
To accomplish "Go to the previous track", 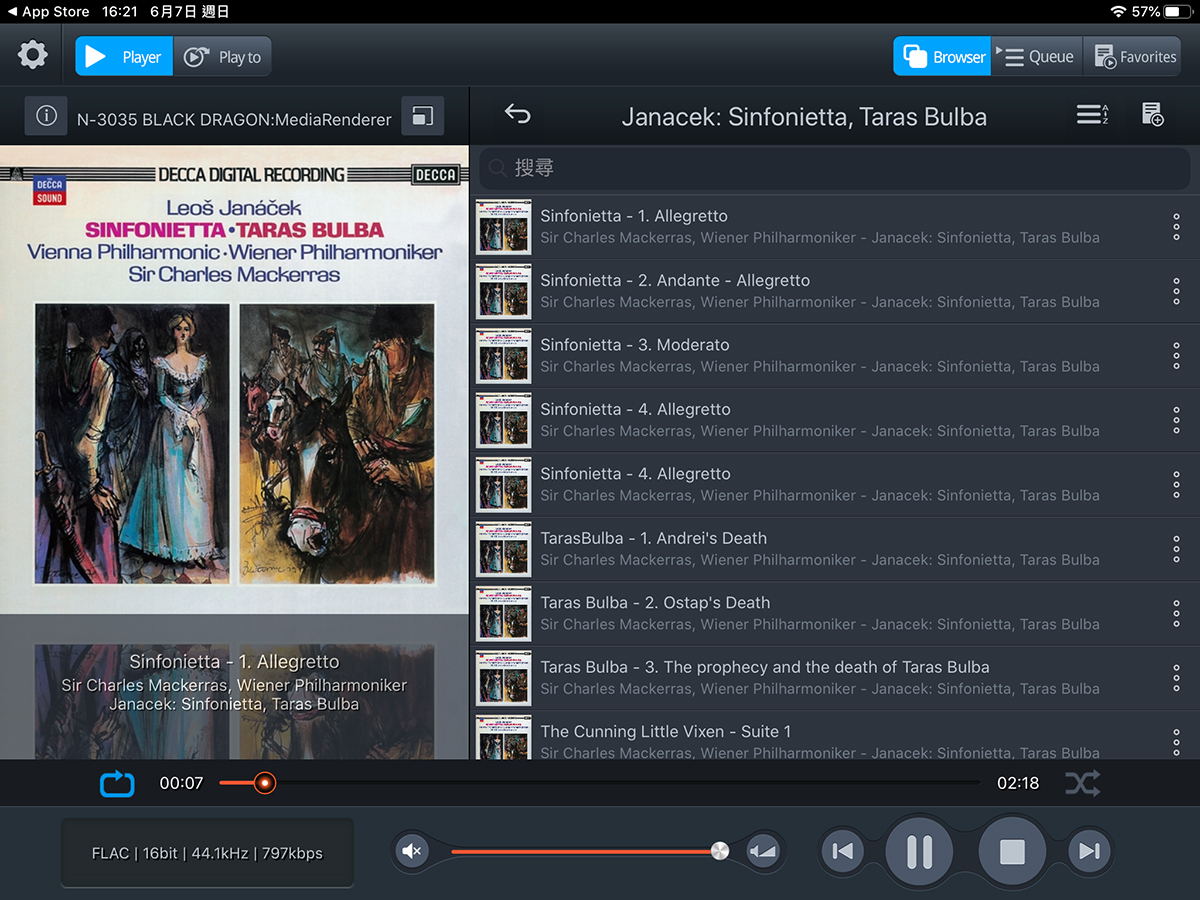I will click(843, 852).
